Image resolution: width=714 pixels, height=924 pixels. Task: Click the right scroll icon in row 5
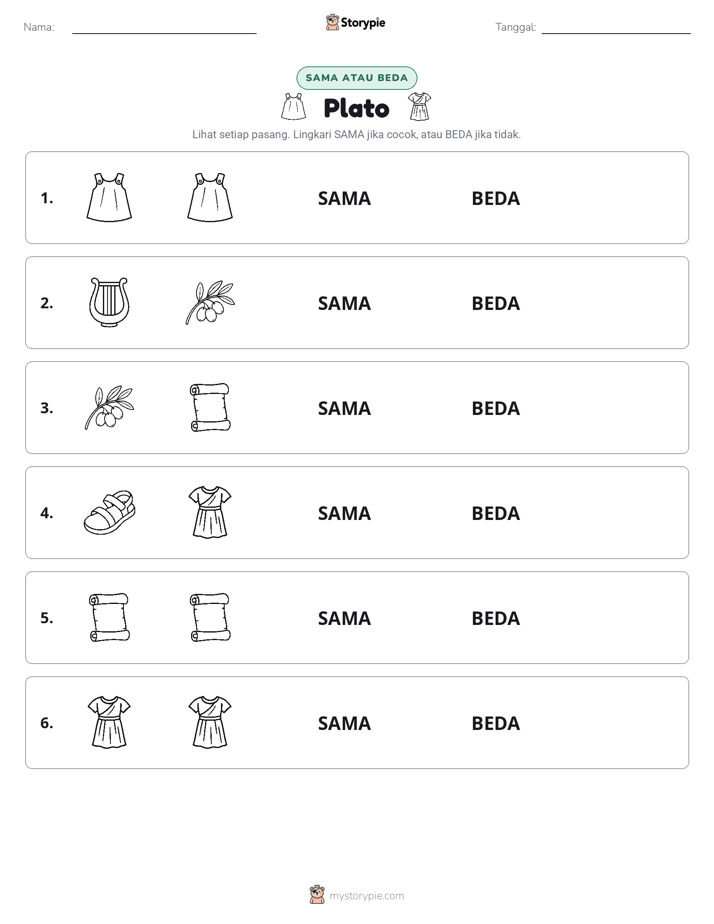pyautogui.click(x=210, y=617)
